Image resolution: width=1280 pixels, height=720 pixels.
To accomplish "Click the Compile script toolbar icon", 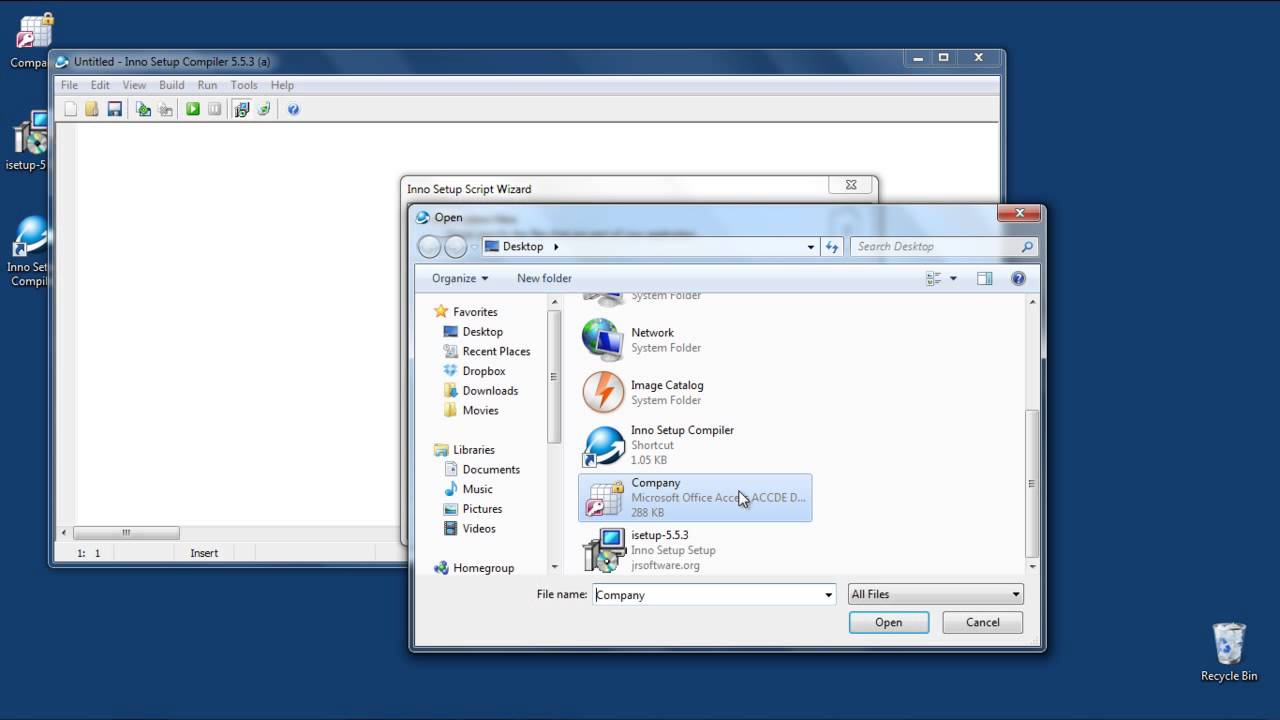I will [x=143, y=109].
